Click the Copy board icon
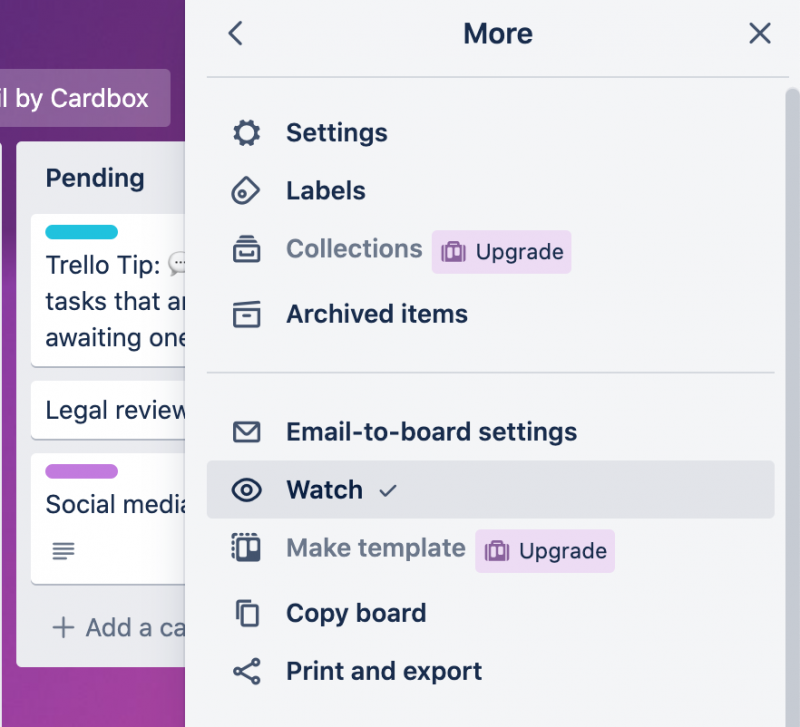Viewport: 800px width, 727px height. tap(246, 613)
